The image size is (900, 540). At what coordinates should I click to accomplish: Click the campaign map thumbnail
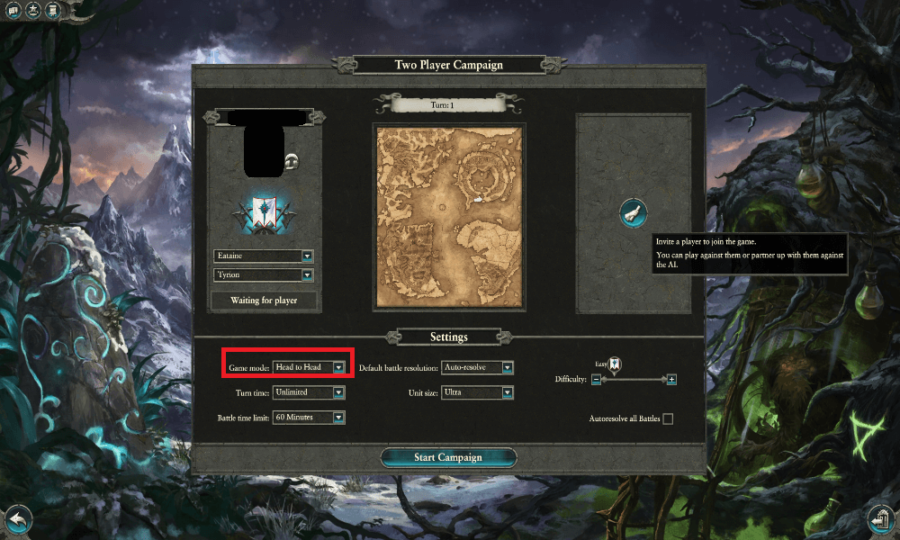coord(449,217)
